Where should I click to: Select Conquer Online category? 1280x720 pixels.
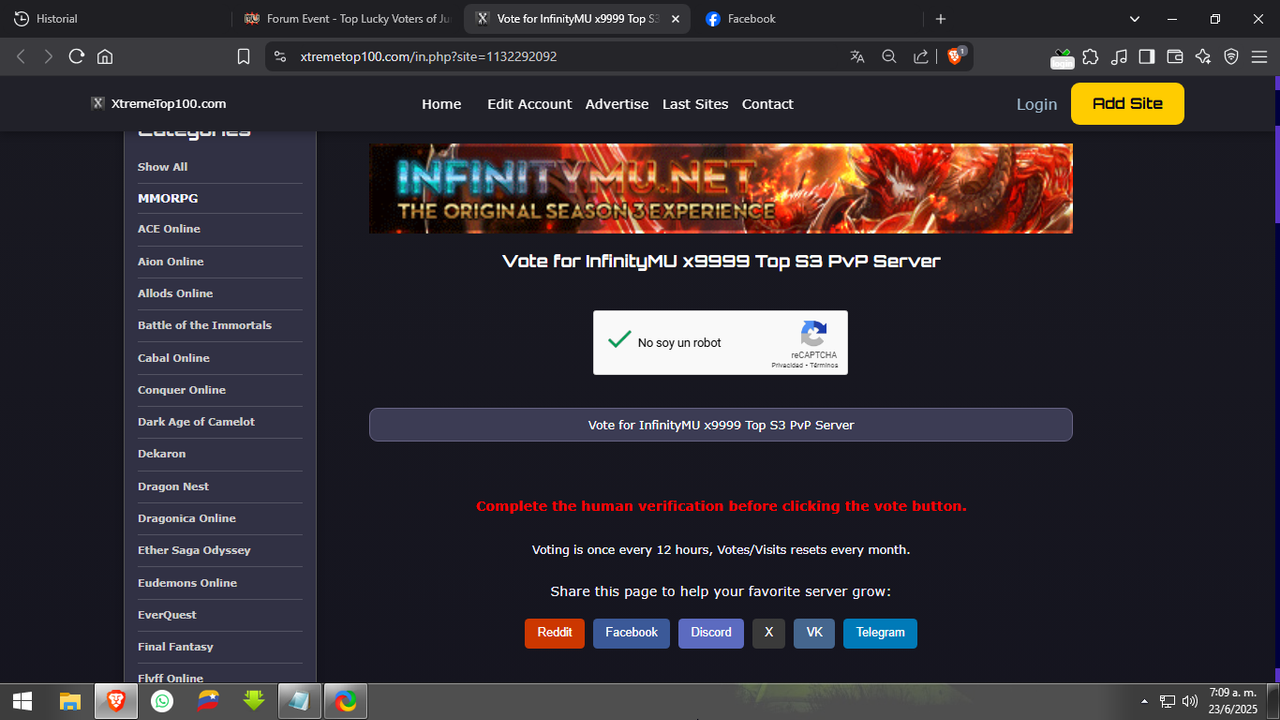182,390
